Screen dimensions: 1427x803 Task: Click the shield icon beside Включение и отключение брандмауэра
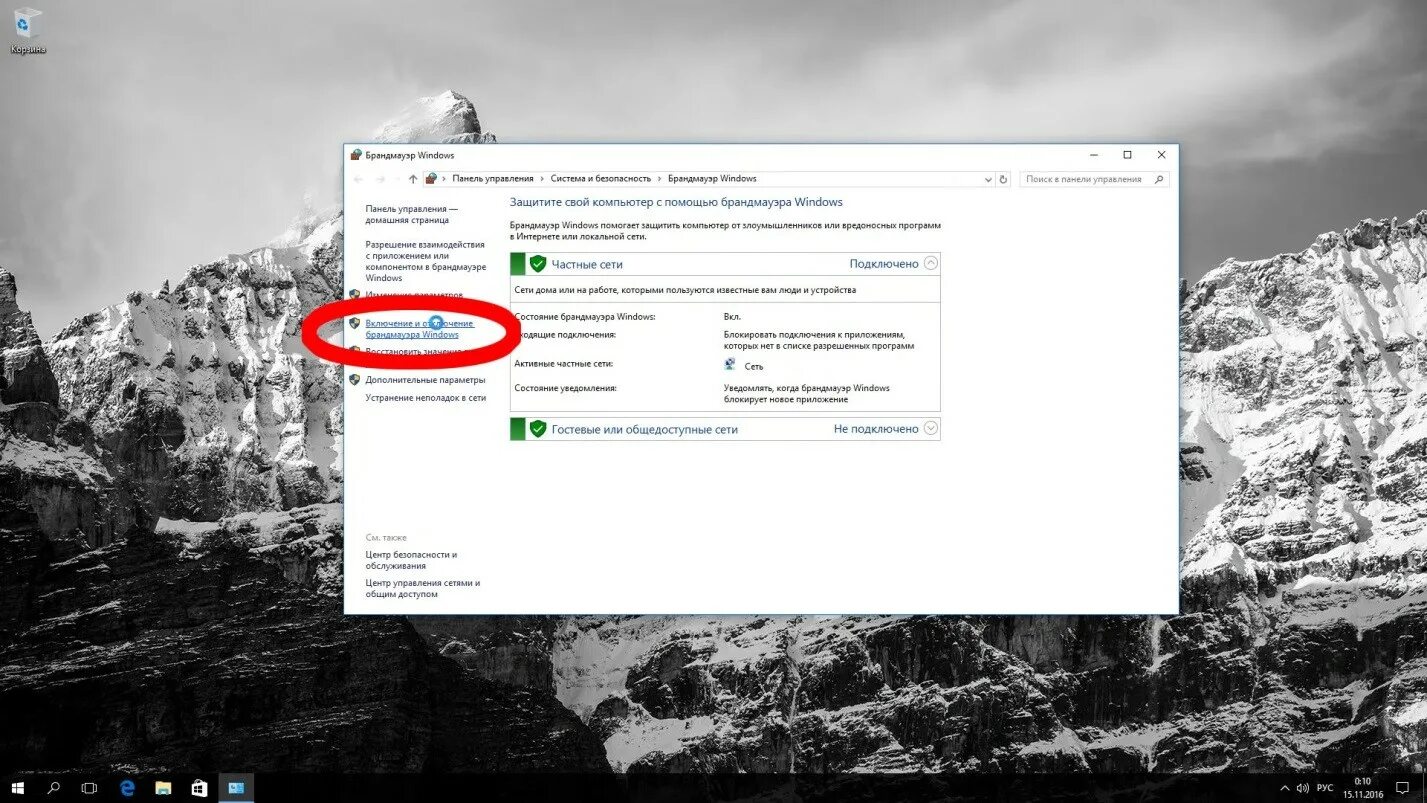(355, 324)
